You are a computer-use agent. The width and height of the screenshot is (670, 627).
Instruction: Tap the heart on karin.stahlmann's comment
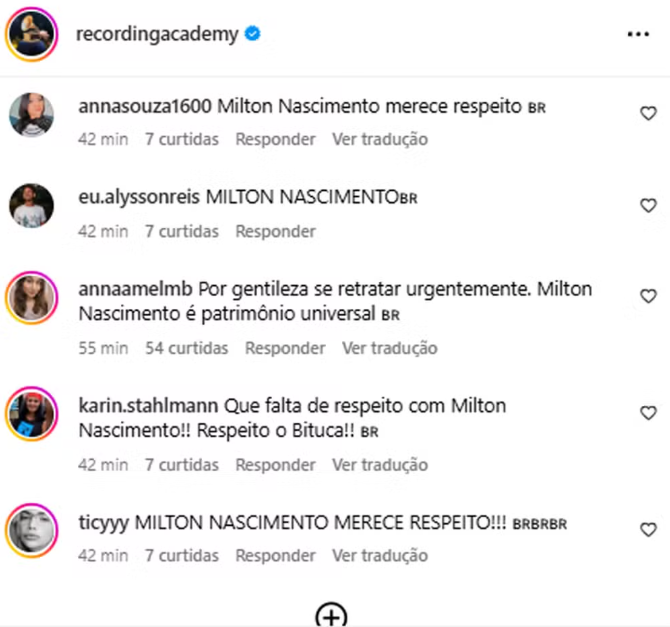click(648, 413)
